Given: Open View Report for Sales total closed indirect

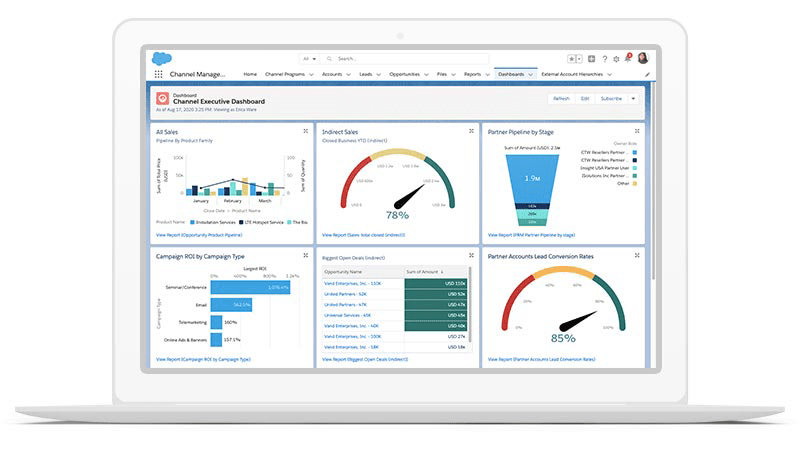Looking at the screenshot, I should 363,235.
